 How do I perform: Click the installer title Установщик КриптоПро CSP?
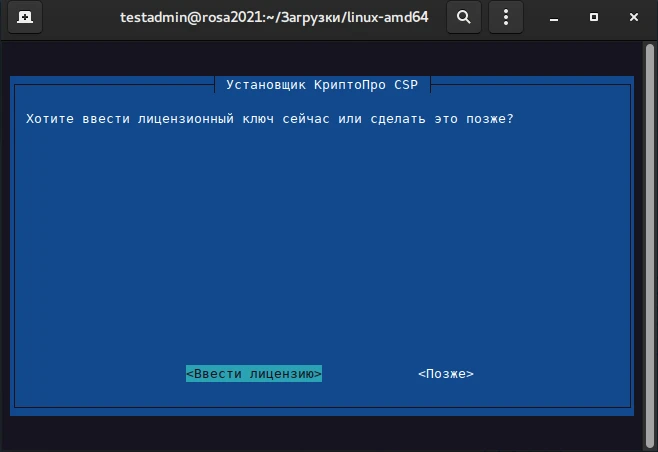(x=322, y=85)
